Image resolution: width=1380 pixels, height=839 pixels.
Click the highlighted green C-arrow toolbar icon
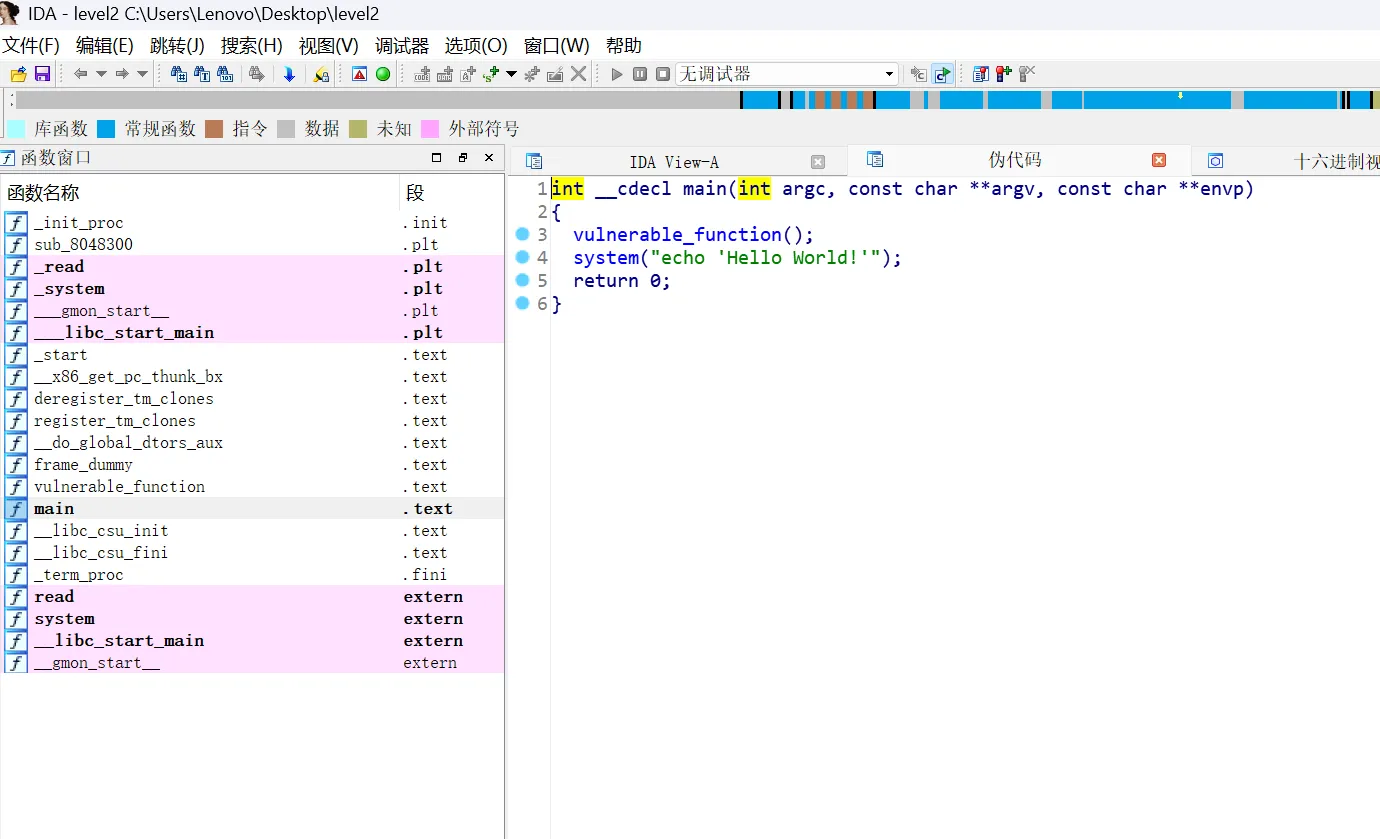[x=942, y=74]
